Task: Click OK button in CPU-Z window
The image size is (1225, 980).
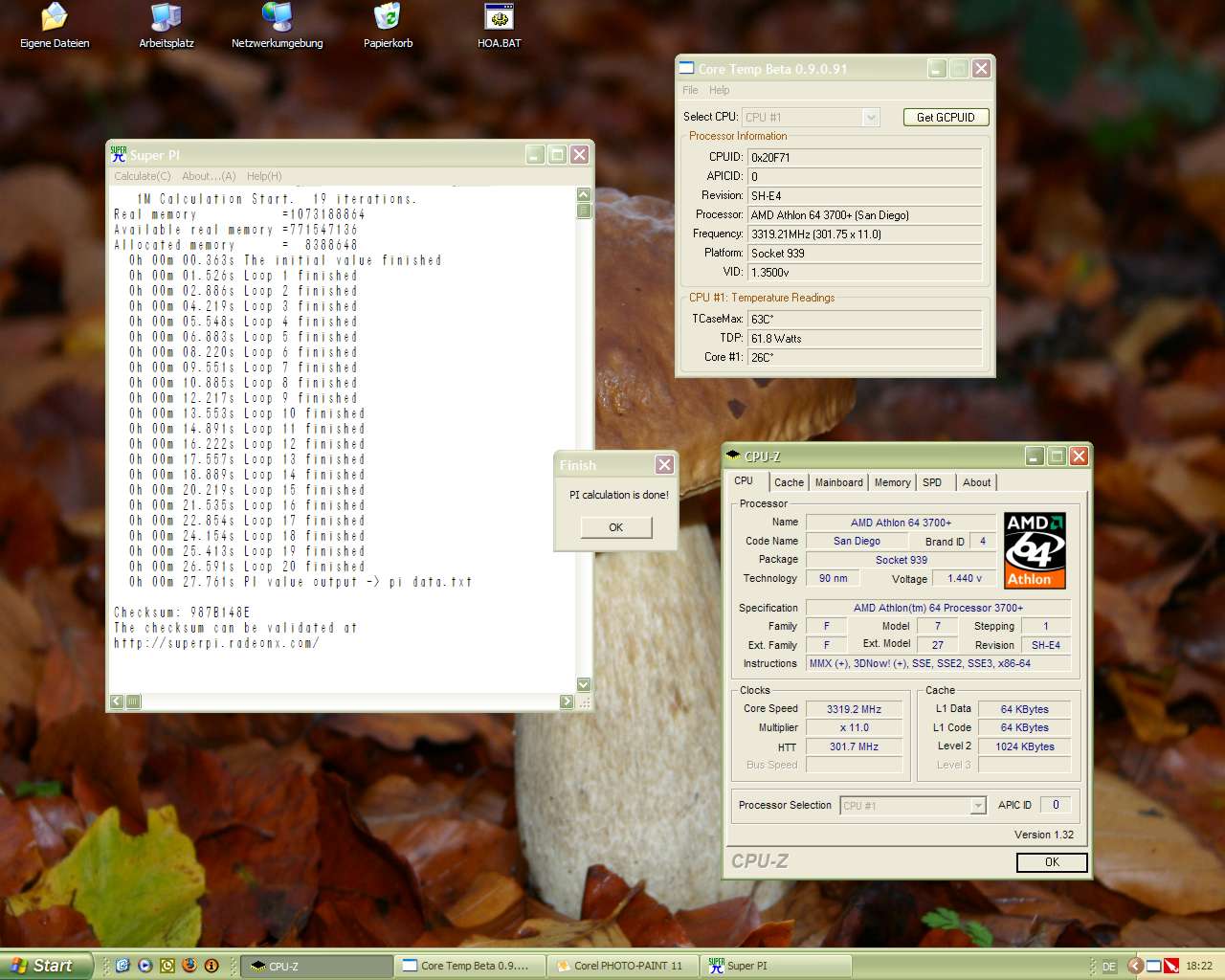Action: point(1052,862)
